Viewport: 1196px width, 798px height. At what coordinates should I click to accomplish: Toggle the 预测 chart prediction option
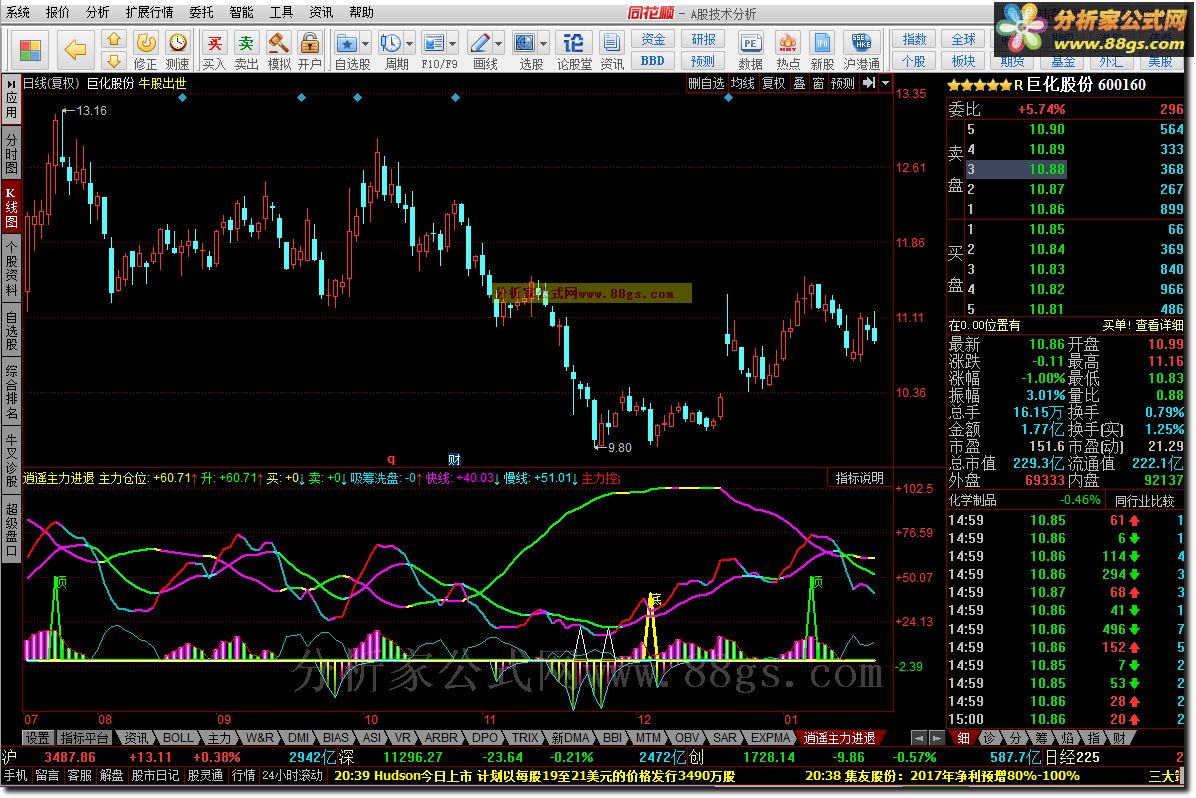[843, 83]
